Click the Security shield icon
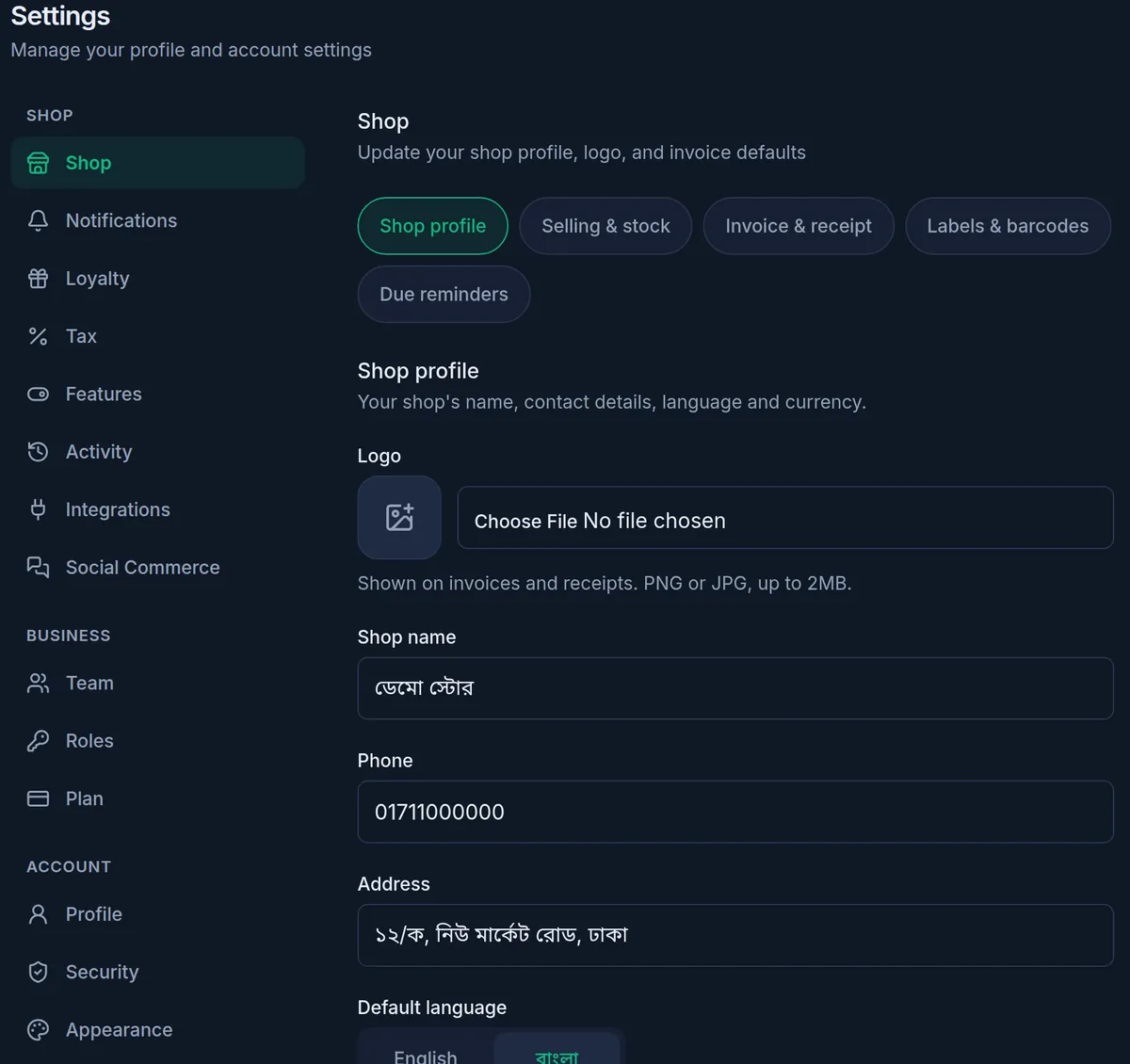 [x=38, y=972]
